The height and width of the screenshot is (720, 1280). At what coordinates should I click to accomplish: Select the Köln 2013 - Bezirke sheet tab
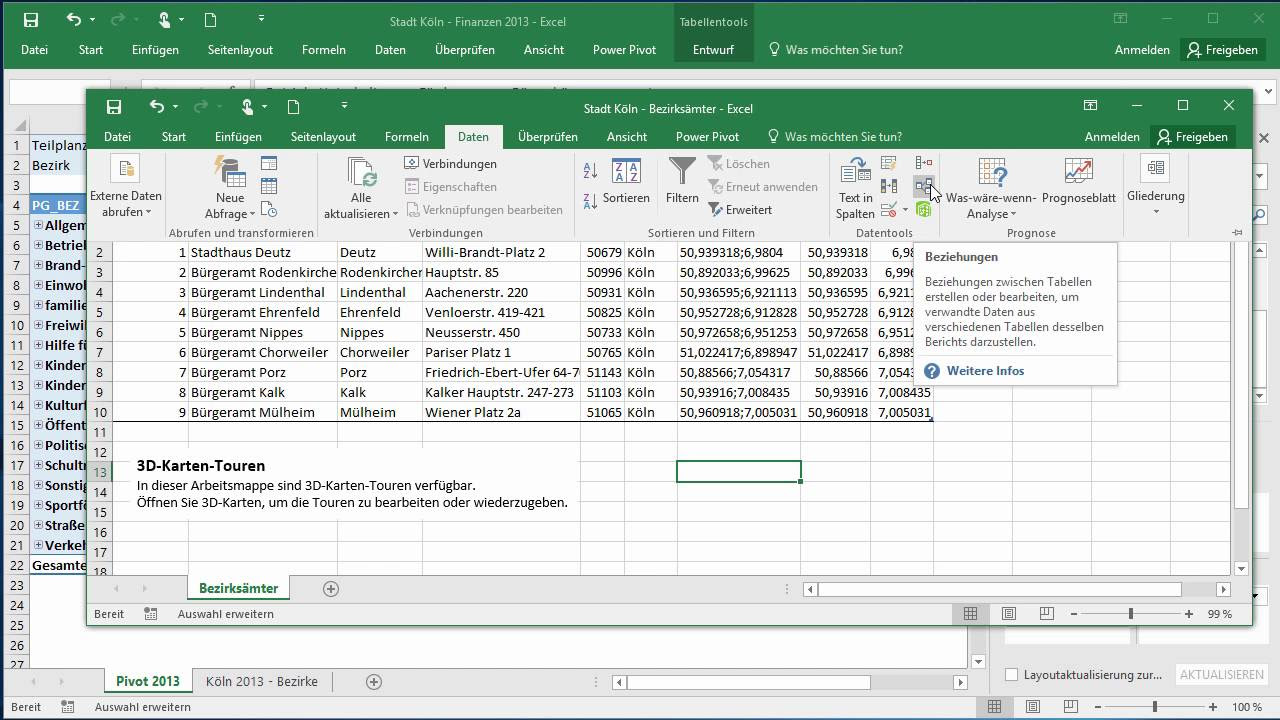262,682
